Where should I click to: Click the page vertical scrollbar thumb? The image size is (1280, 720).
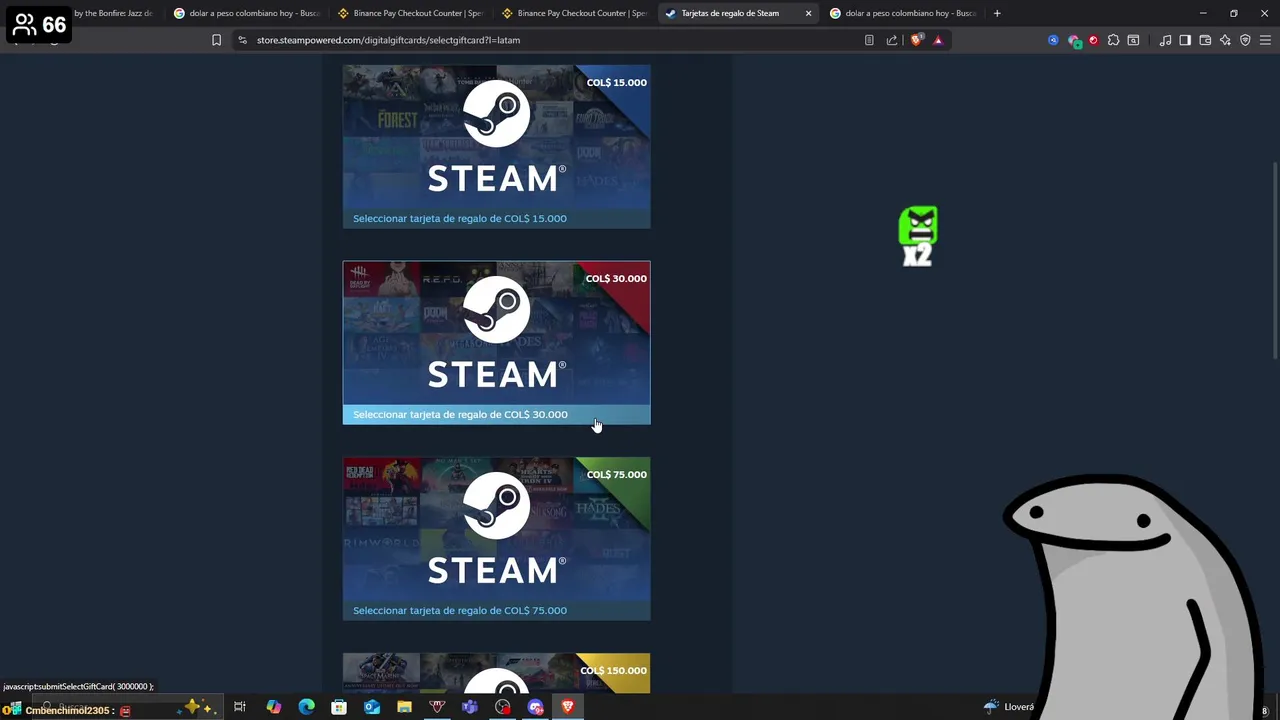pos(1274,260)
